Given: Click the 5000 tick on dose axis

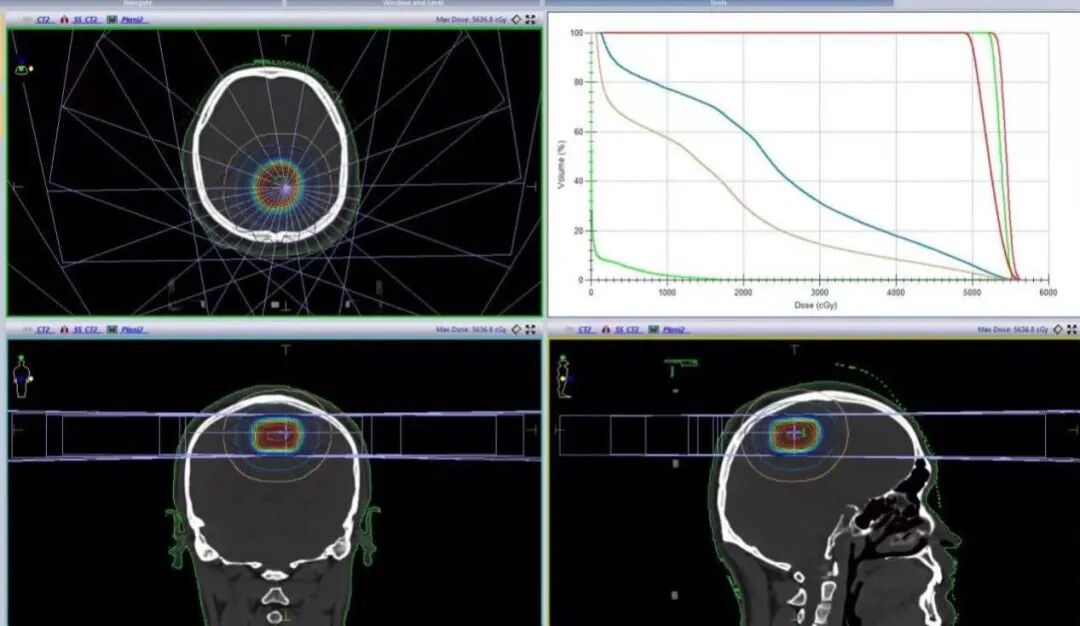Looking at the screenshot, I should click(x=972, y=293).
